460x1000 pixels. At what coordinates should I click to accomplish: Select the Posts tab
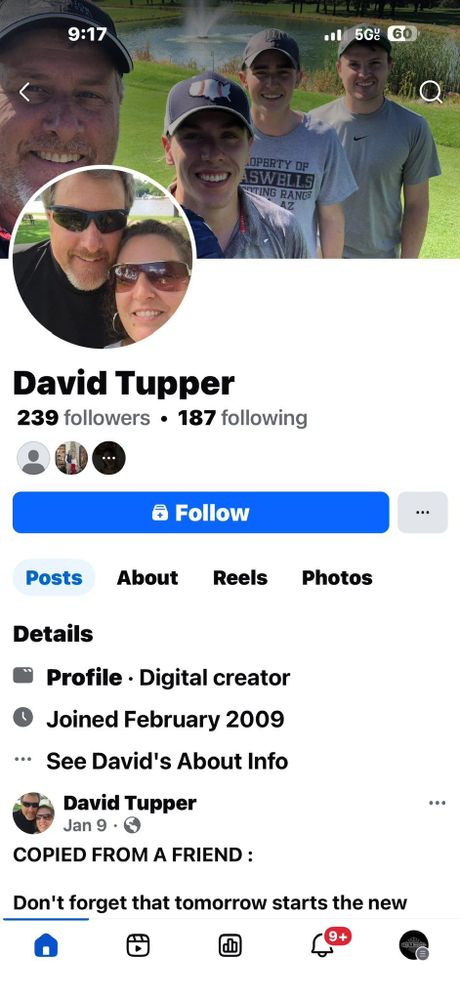coord(54,578)
